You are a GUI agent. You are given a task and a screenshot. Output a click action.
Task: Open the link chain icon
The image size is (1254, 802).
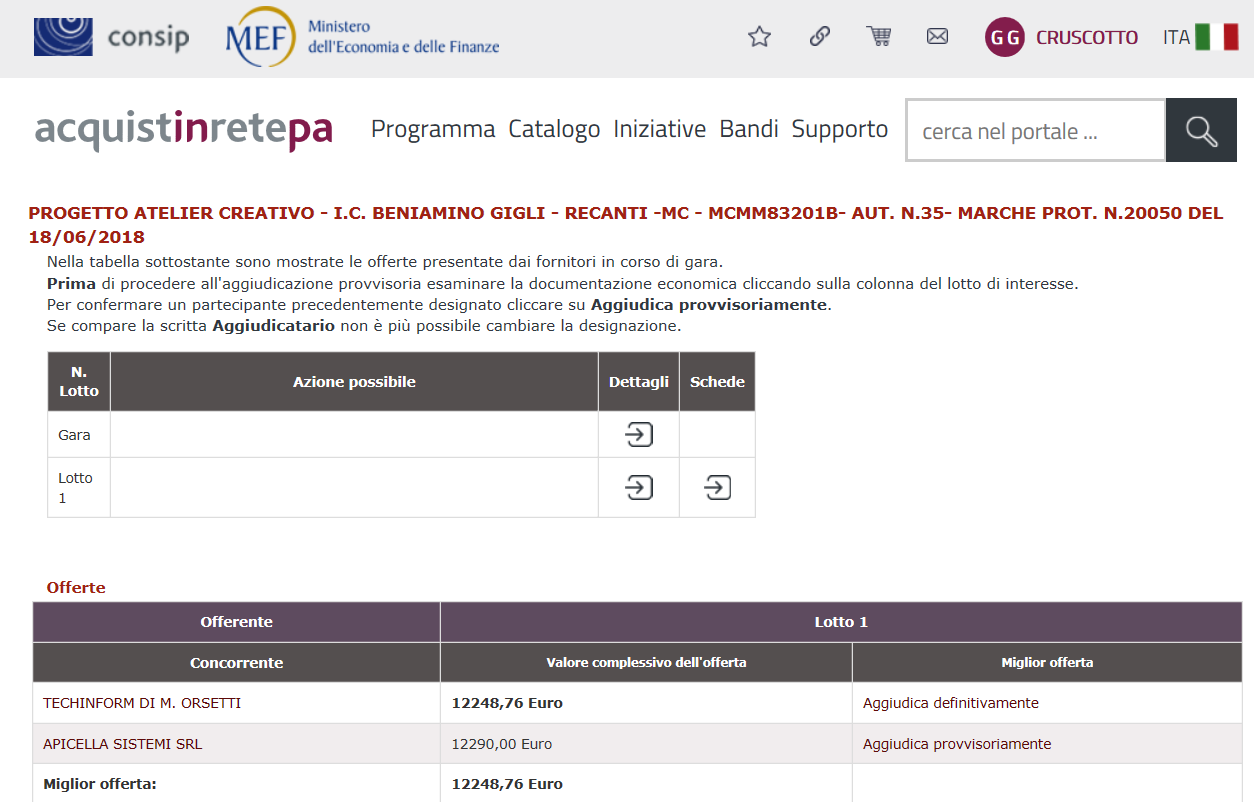[x=819, y=37]
